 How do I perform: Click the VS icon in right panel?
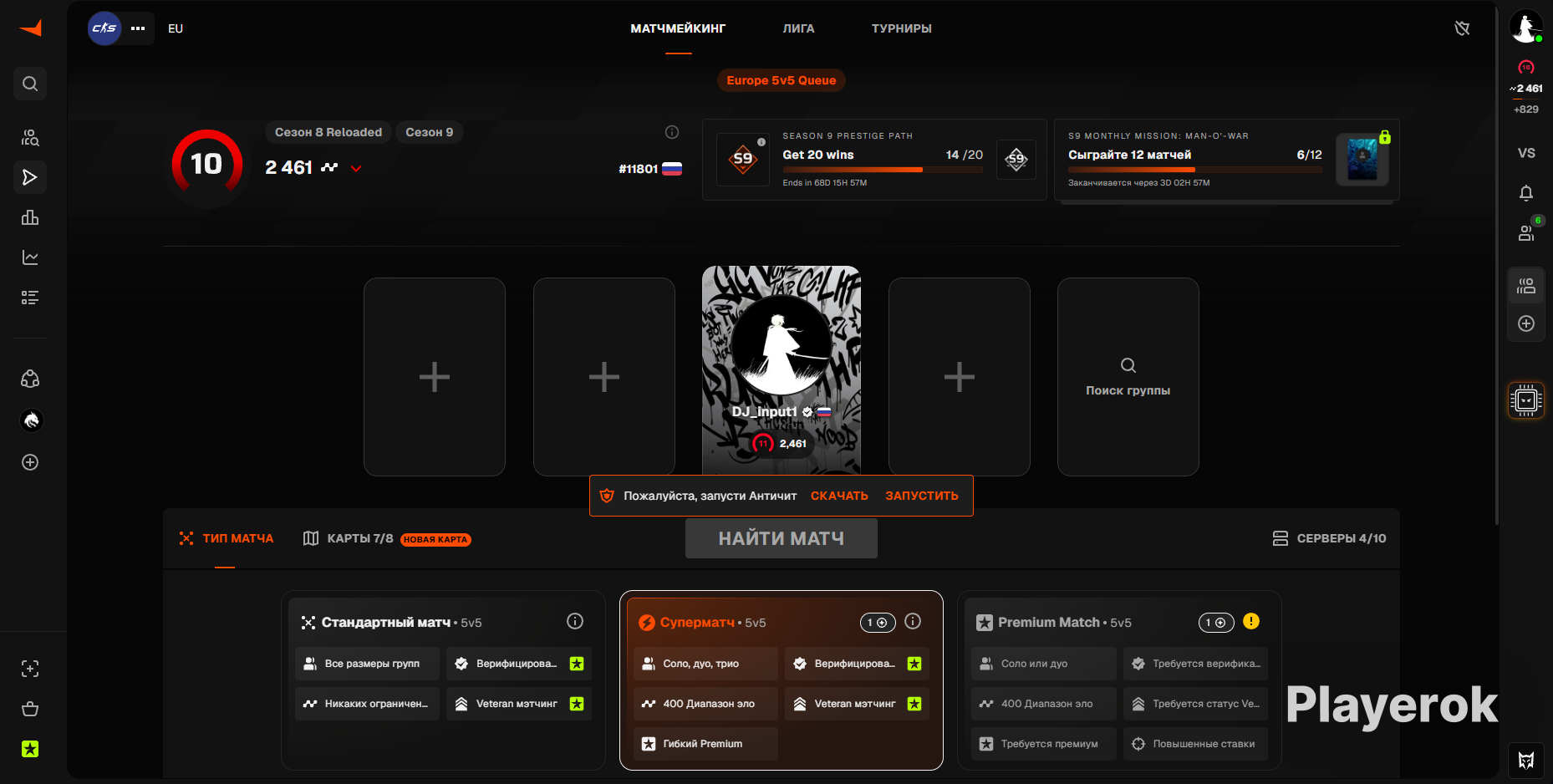(x=1526, y=153)
